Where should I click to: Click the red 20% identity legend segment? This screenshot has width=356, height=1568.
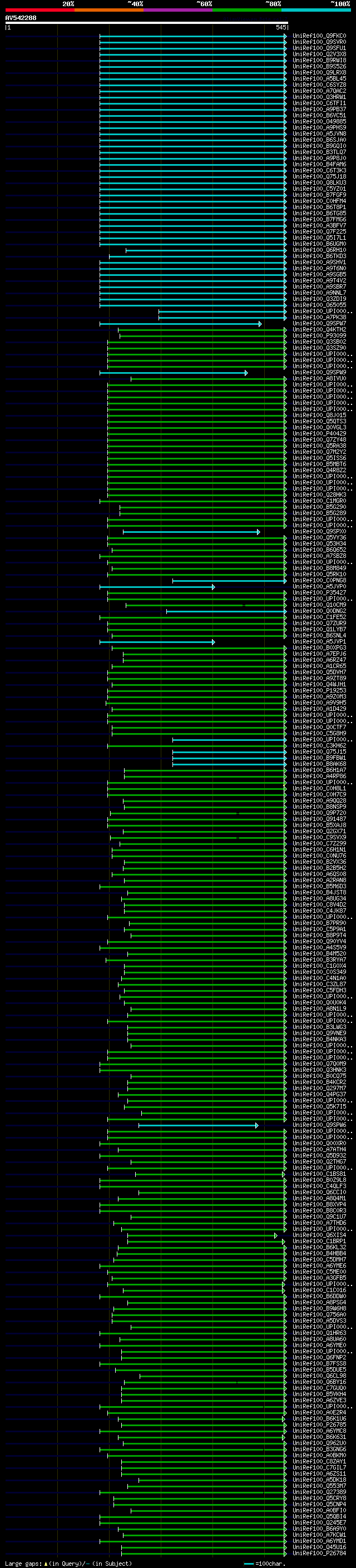[39, 10]
